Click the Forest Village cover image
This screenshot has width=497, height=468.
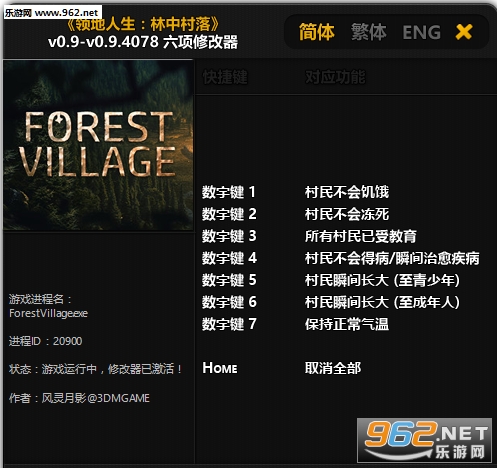[98, 145]
